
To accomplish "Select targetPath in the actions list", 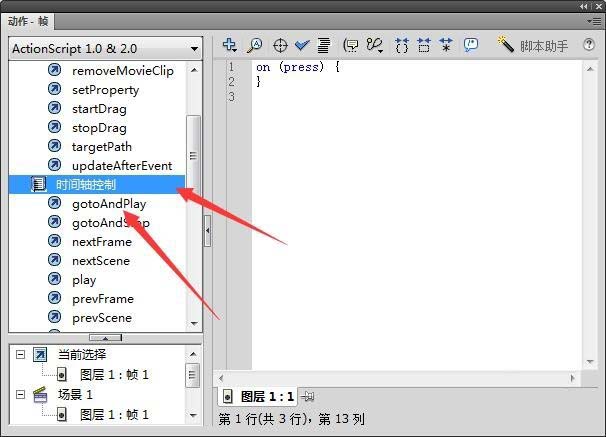I will [102, 147].
